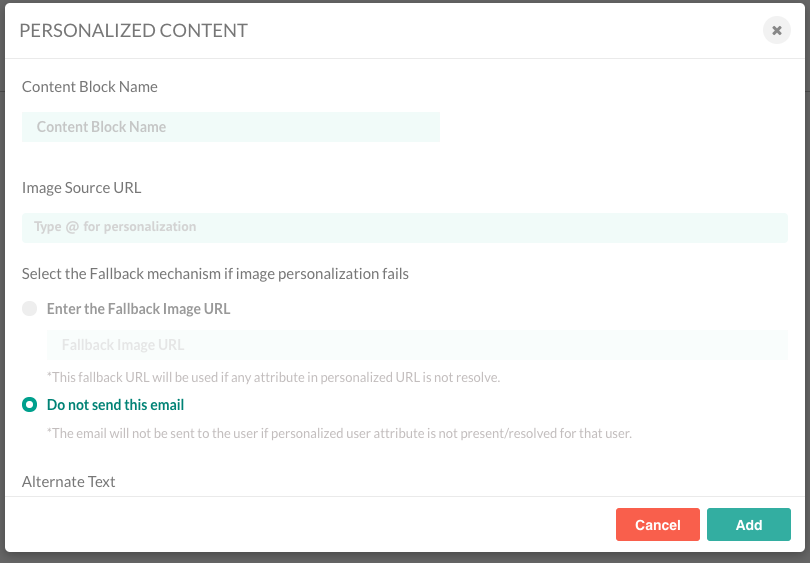This screenshot has height=563, width=810.
Task: Focus the Image Source URL field
Action: coord(404,227)
